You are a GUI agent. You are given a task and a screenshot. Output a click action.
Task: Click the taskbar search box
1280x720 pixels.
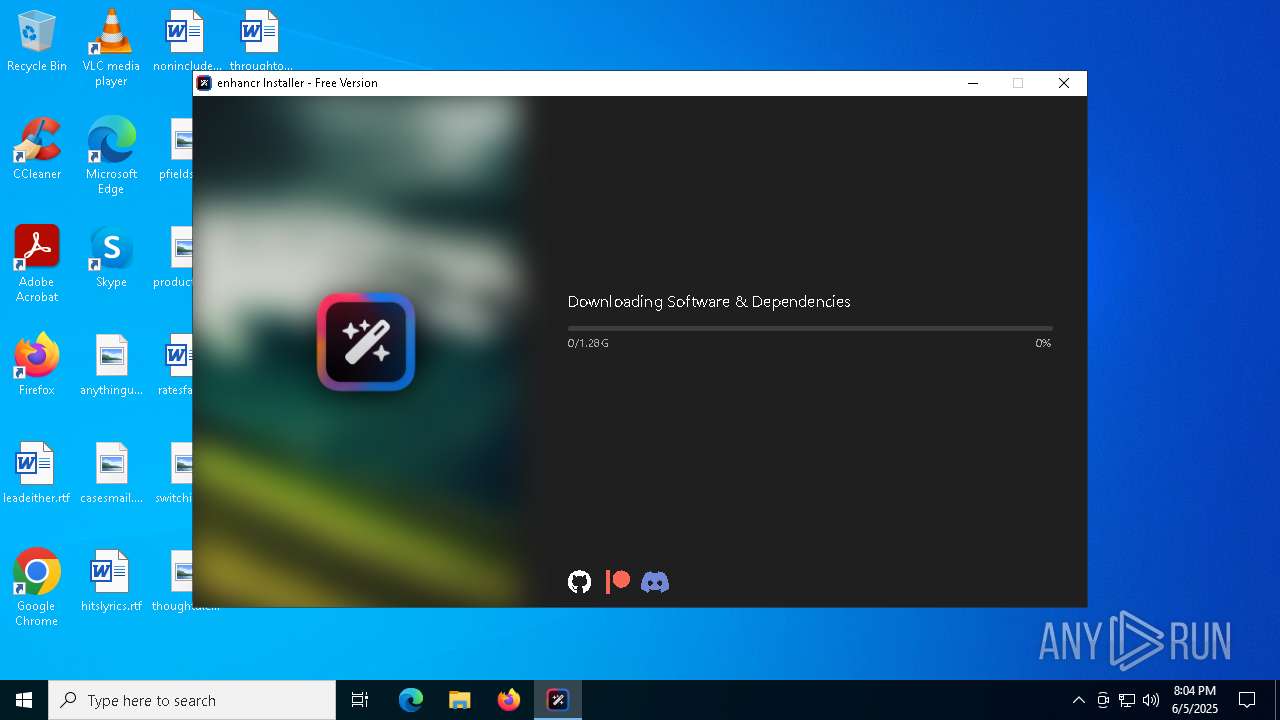(192, 700)
